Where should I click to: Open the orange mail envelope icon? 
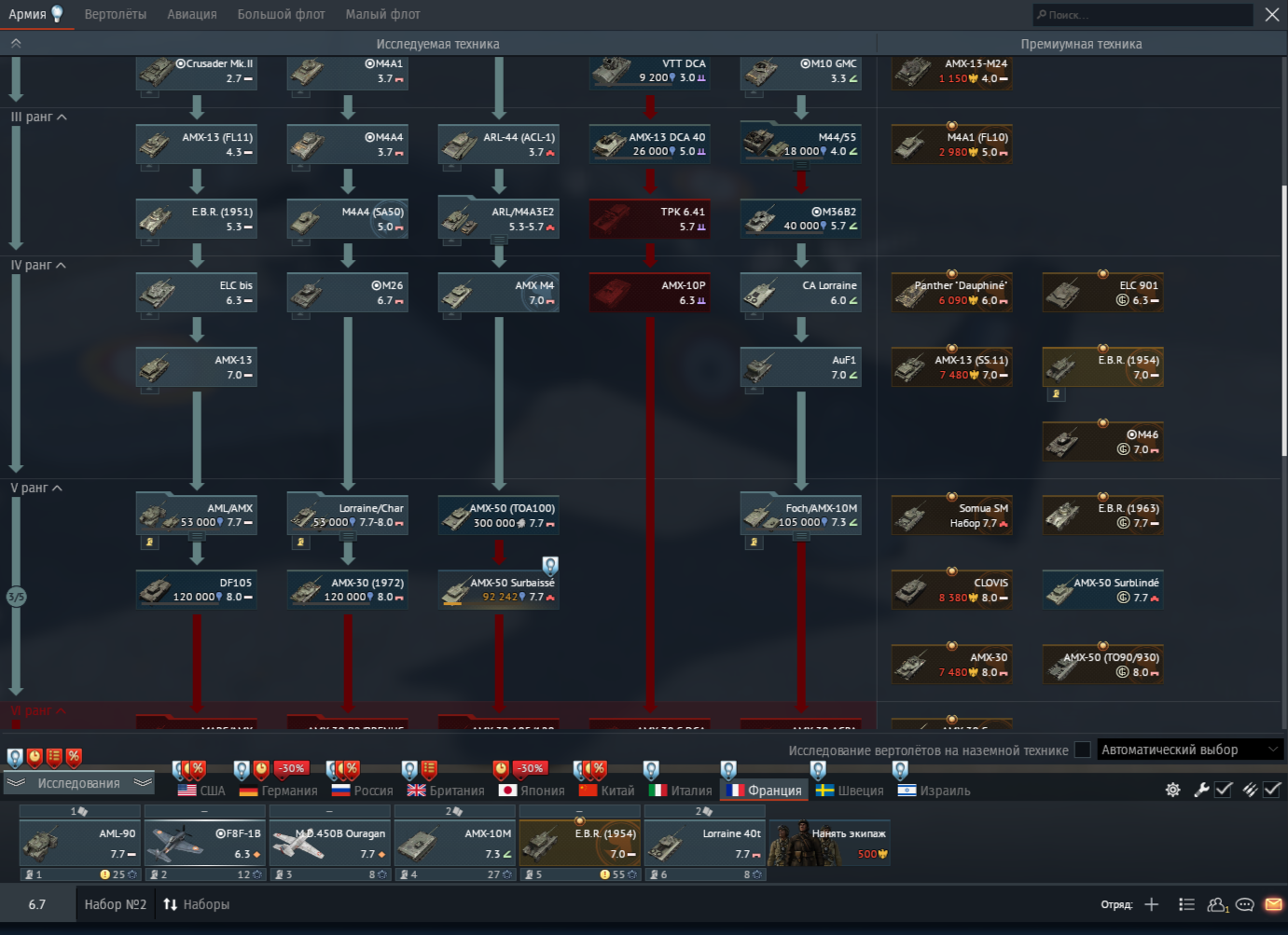pos(1273,904)
